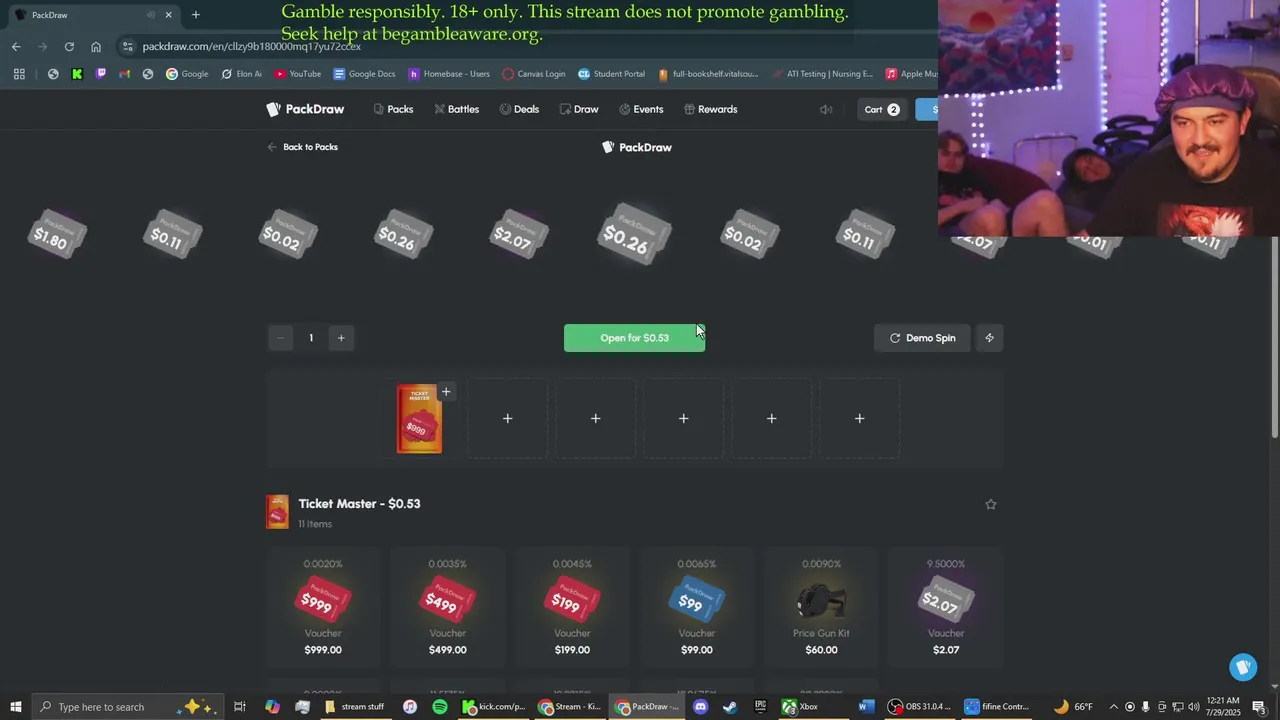The width and height of the screenshot is (1280, 720).
Task: Open site information icon in address bar
Action: [x=127, y=46]
